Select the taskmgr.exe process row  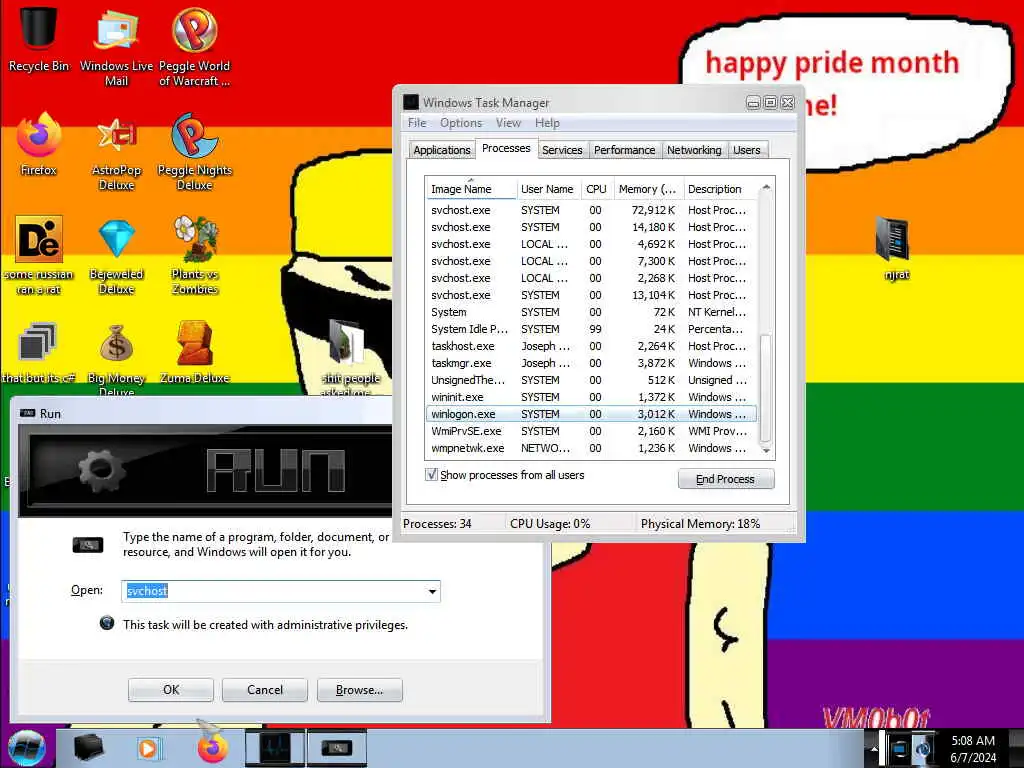pos(591,363)
